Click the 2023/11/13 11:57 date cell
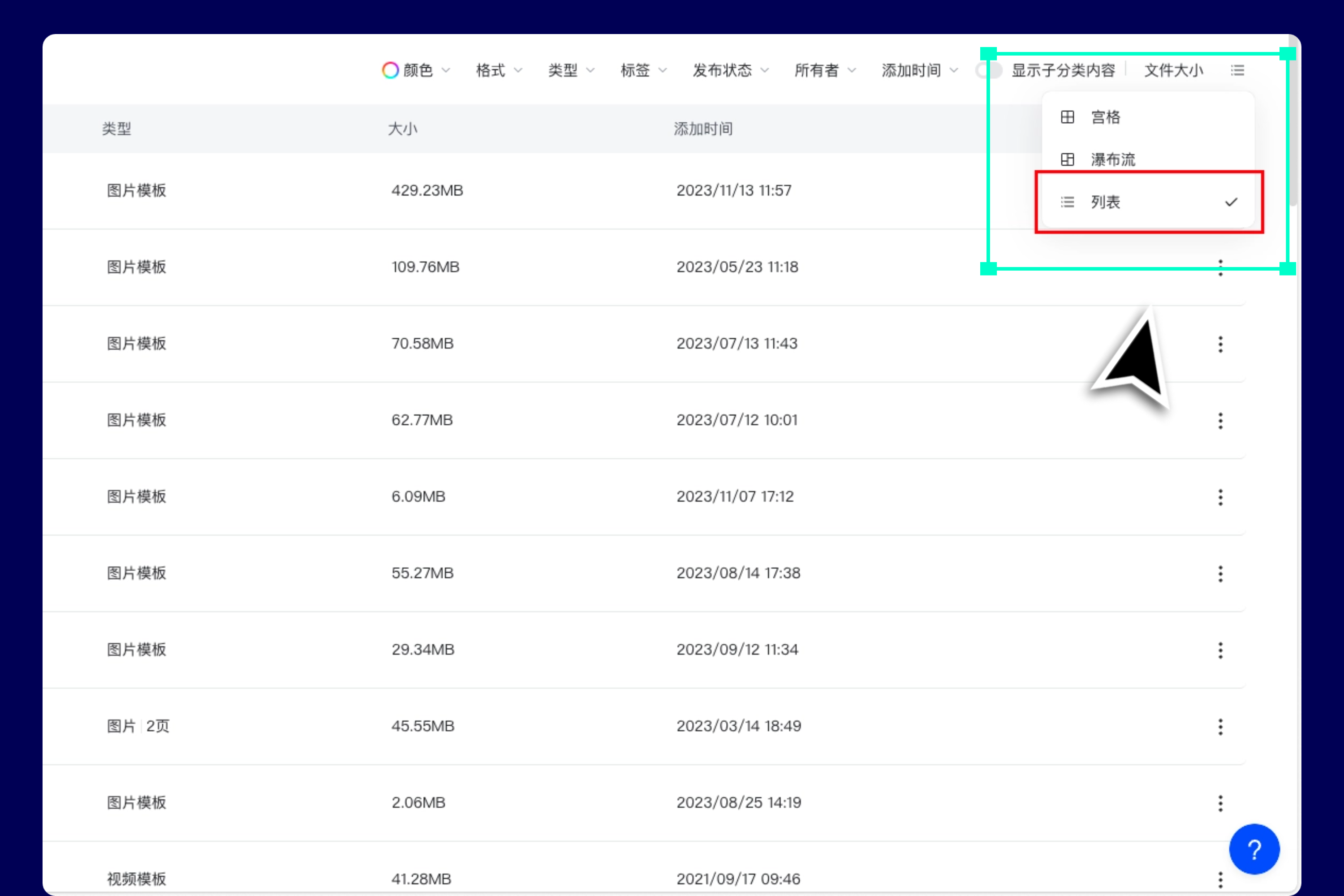The width and height of the screenshot is (1344, 896). pos(734,190)
